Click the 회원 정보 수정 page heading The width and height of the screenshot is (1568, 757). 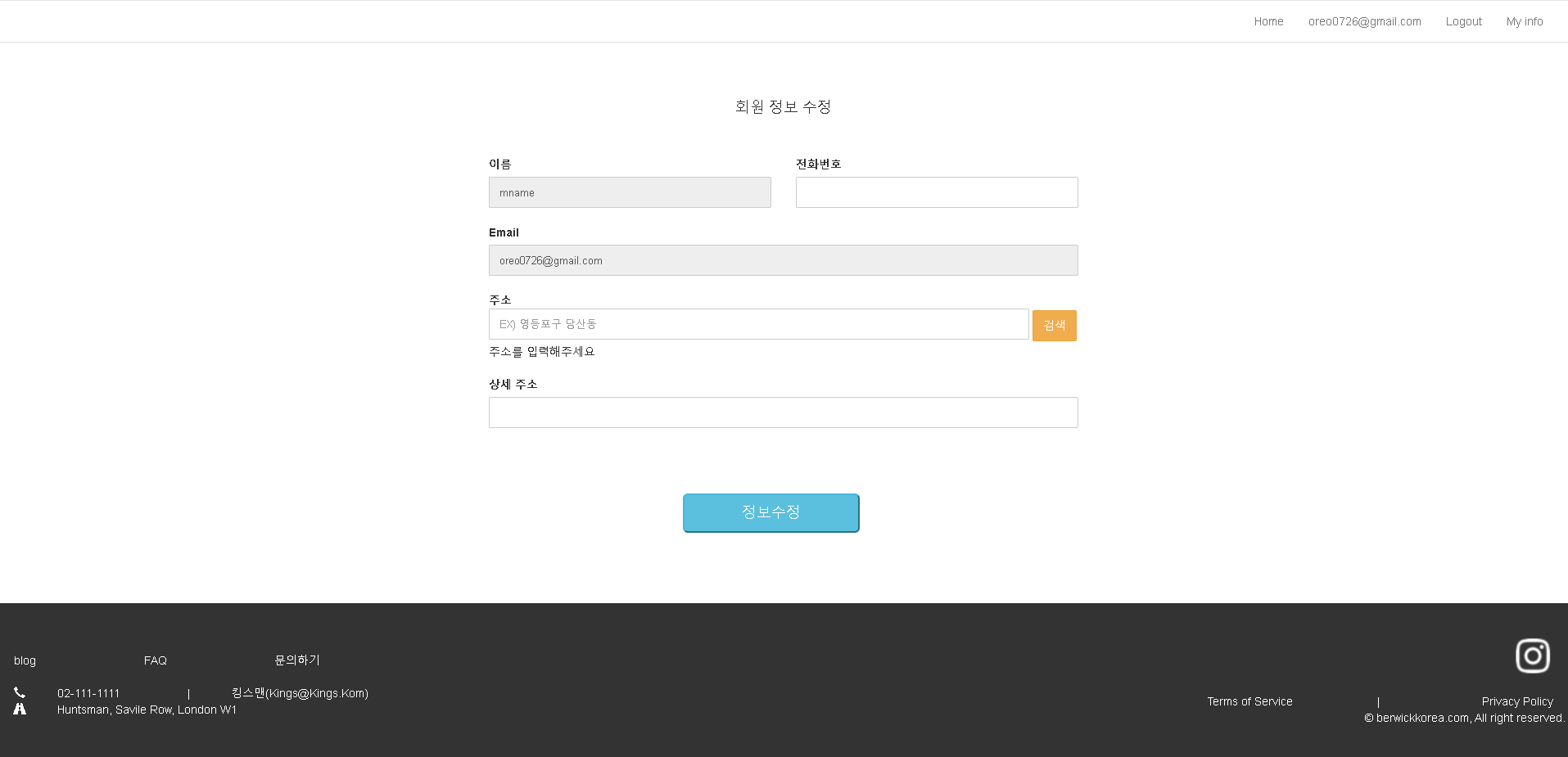click(781, 106)
